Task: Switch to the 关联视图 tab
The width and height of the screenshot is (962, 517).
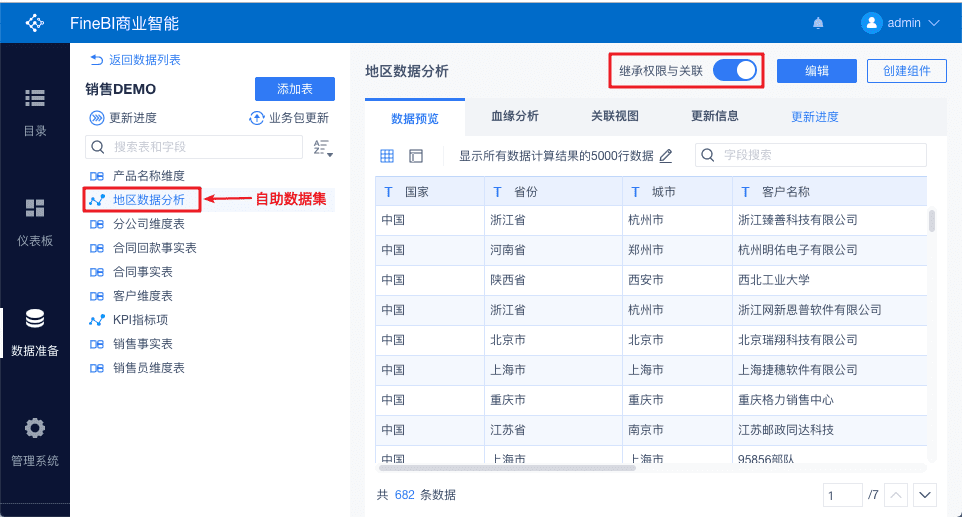Action: (615, 116)
